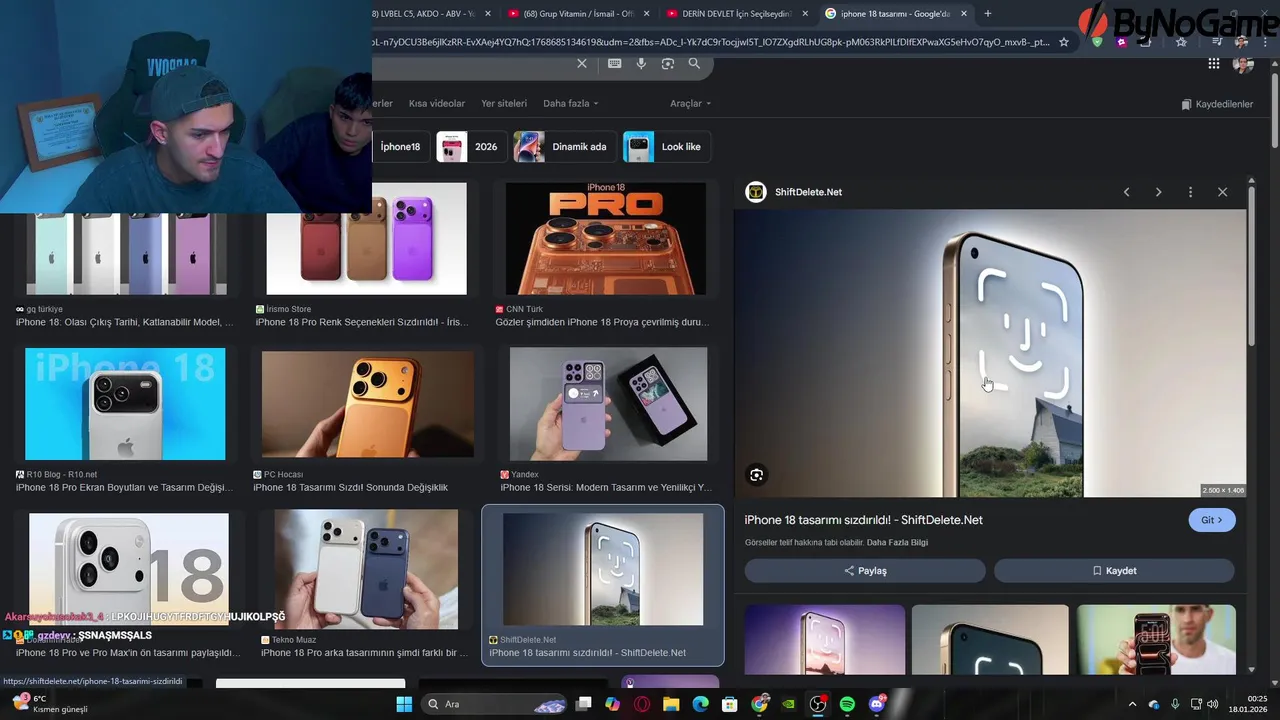Clear the Google search box text
This screenshot has height=720, width=1280.
click(582, 63)
